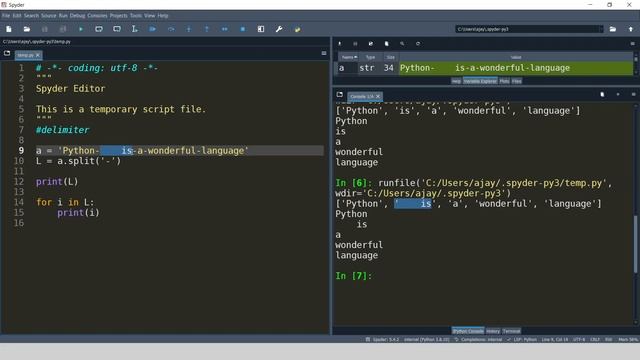The width and height of the screenshot is (640, 360).
Task: Click the debug step-return icon
Action: pos(207,29)
